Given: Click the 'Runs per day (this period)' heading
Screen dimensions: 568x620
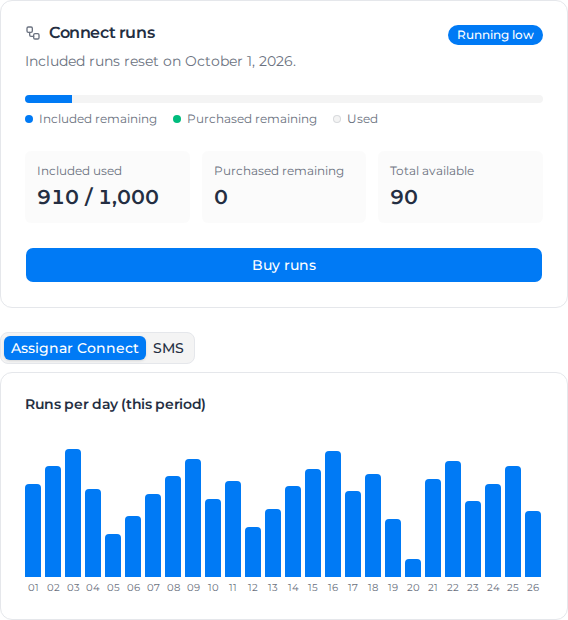Looking at the screenshot, I should click(115, 404).
